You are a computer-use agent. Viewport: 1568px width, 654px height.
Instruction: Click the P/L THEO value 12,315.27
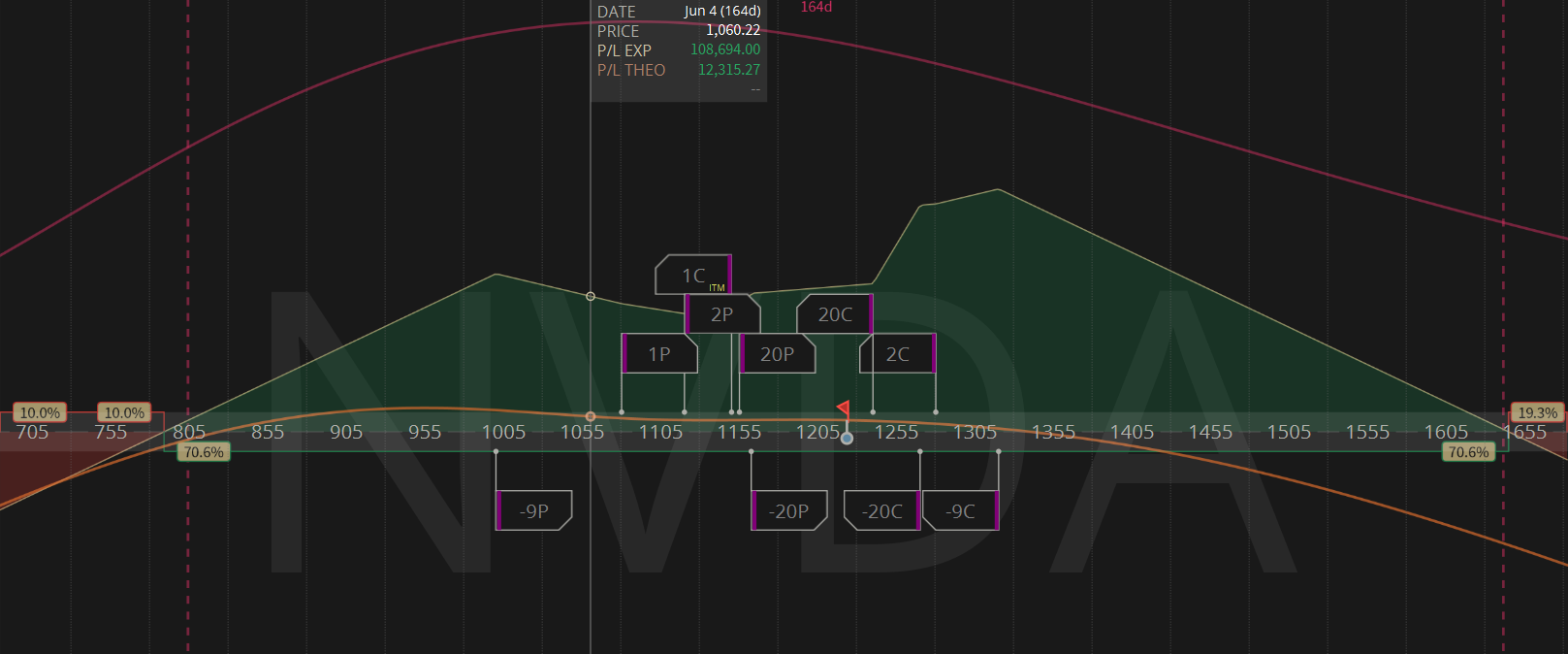(x=729, y=70)
